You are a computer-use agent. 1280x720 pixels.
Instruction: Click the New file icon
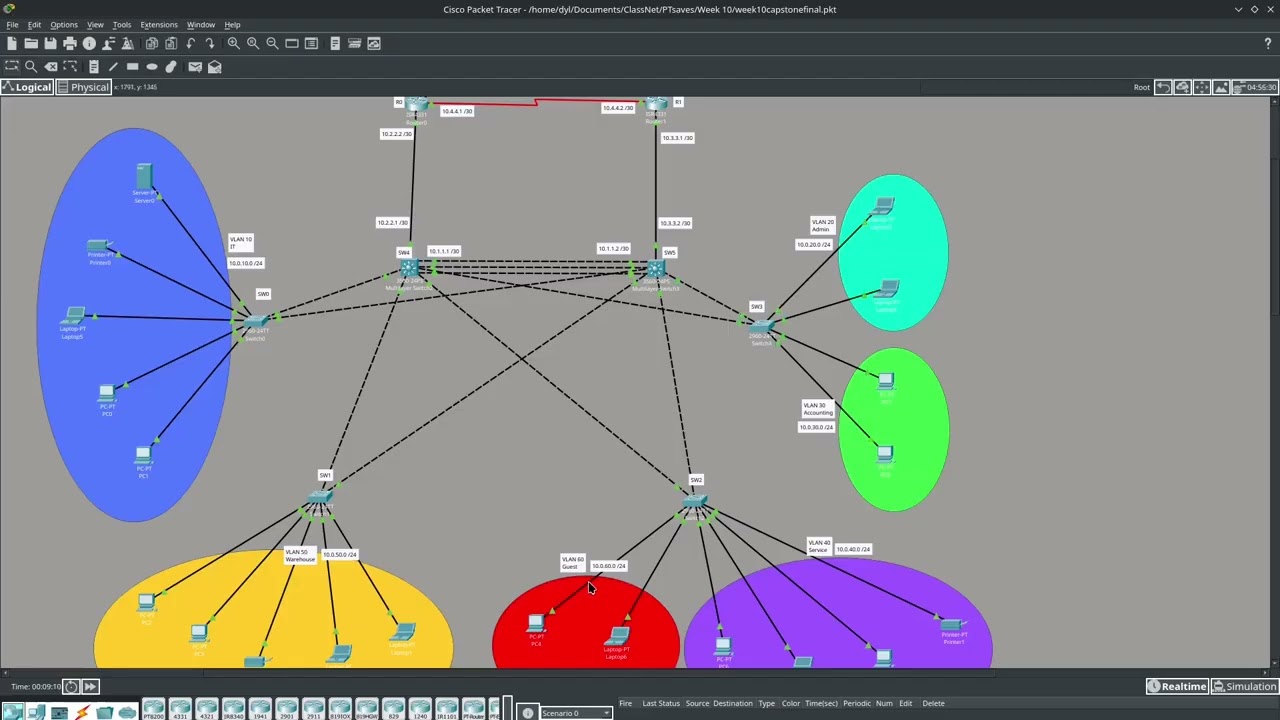coord(12,43)
